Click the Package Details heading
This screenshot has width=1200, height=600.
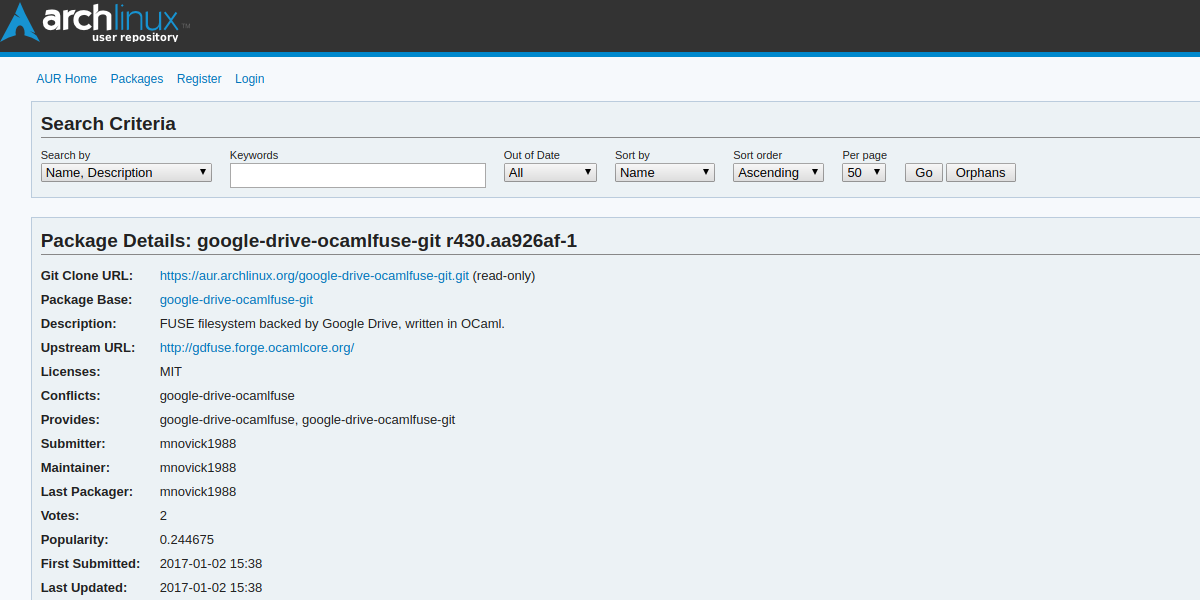pyautogui.click(x=309, y=241)
